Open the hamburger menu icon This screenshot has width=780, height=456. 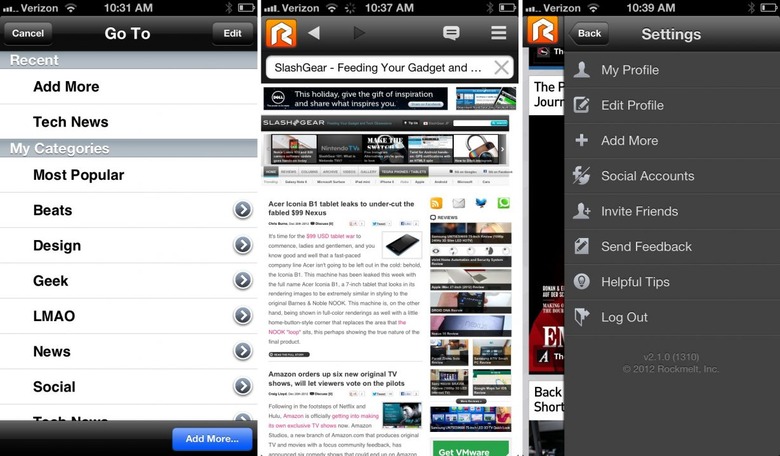click(x=498, y=33)
